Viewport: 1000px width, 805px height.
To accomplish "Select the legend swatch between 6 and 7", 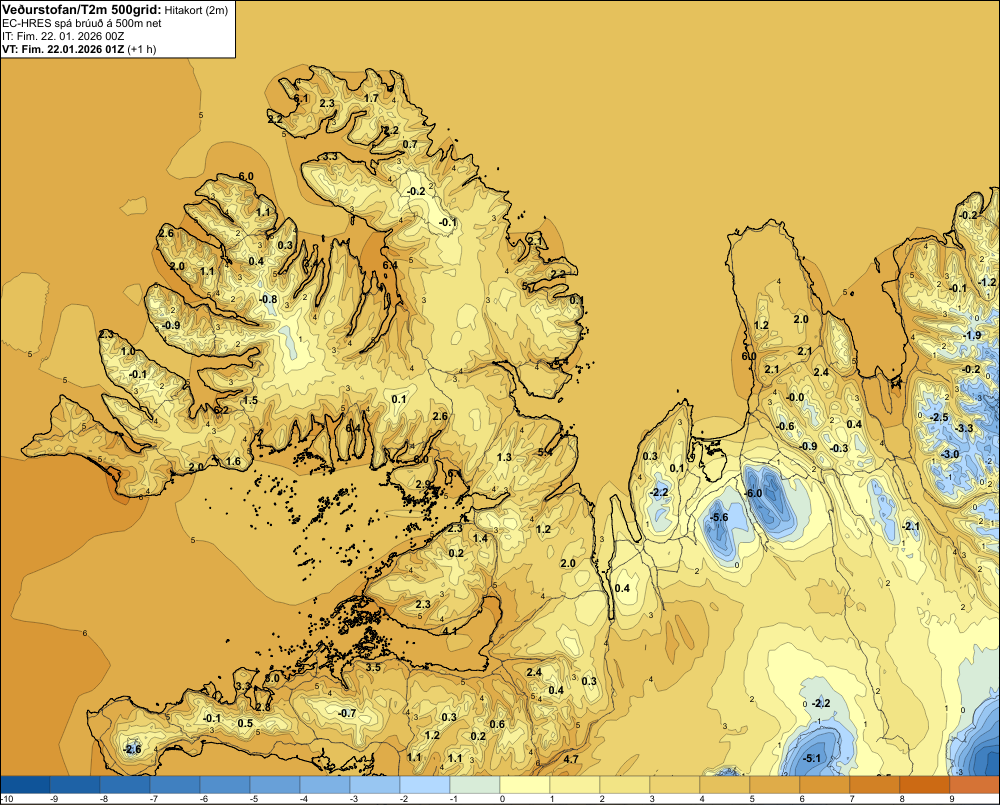I will point(825,785).
